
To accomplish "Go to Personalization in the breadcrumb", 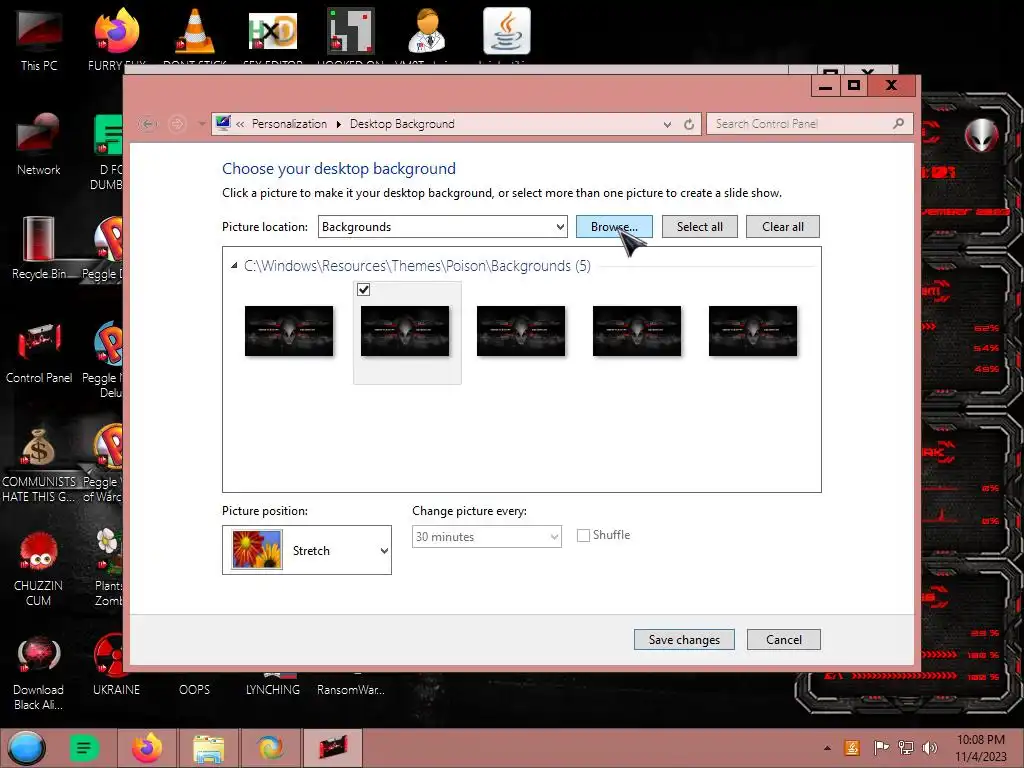I will coord(289,124).
